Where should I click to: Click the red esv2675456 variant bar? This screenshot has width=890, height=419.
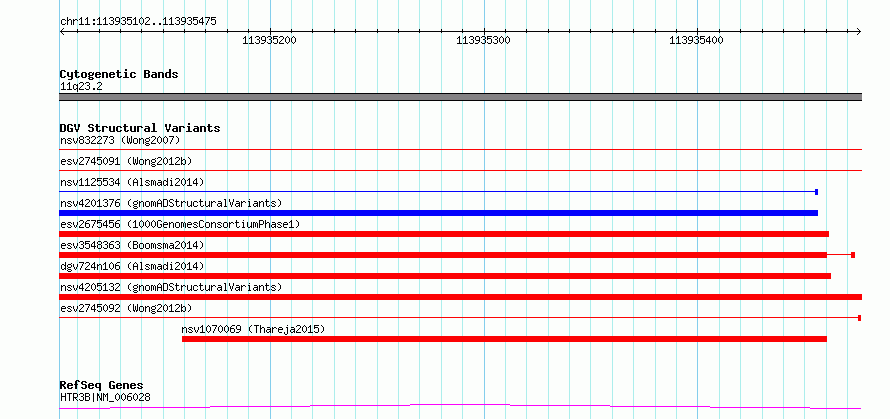point(444,234)
